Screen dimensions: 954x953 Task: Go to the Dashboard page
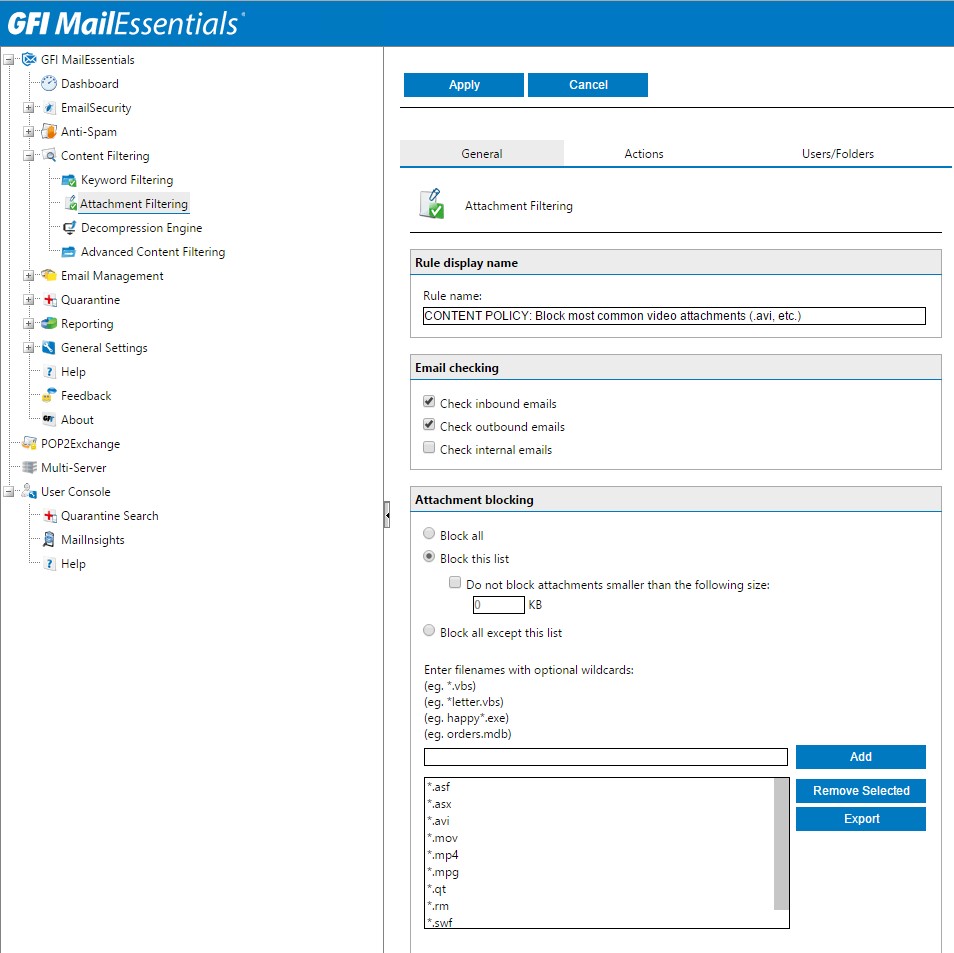click(90, 84)
